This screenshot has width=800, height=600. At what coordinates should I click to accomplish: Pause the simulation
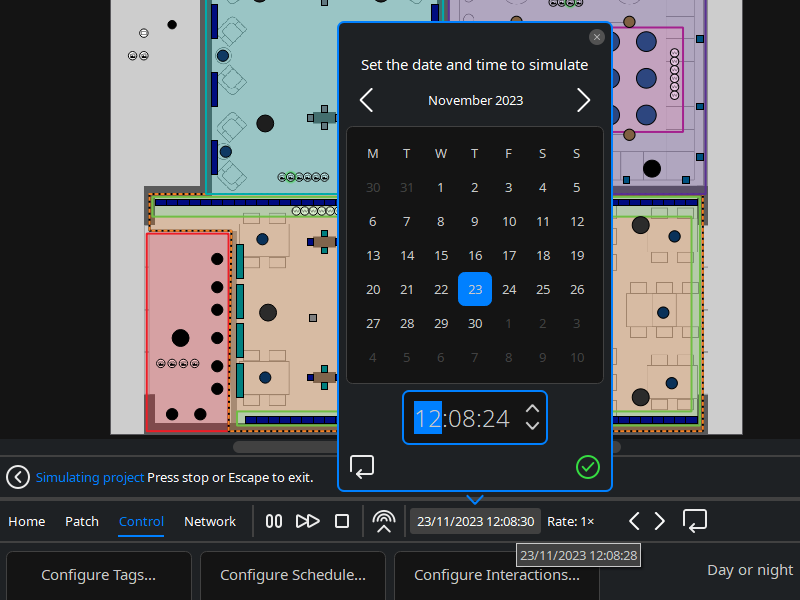coord(274,521)
